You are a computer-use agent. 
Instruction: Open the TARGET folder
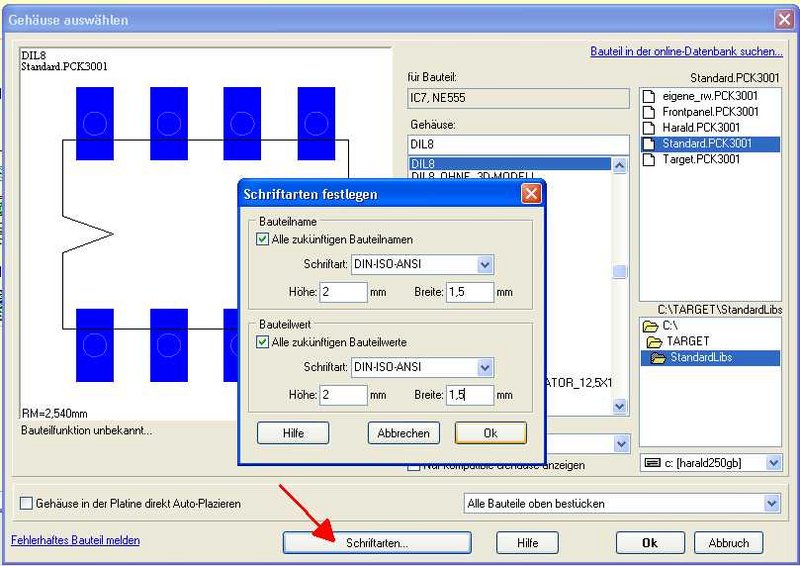(x=686, y=341)
